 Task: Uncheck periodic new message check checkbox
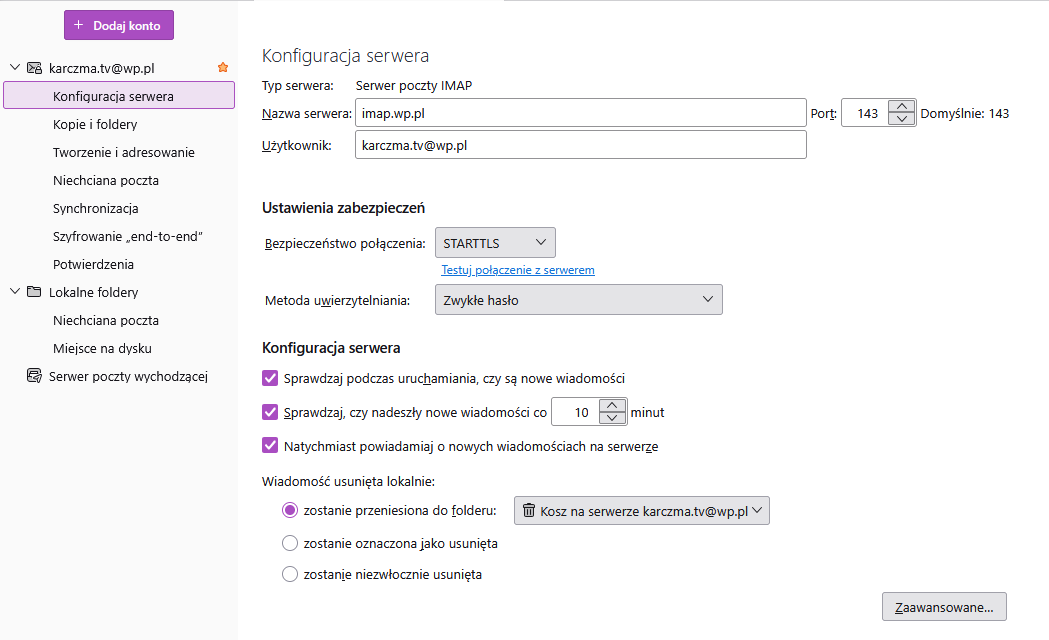pyautogui.click(x=270, y=412)
